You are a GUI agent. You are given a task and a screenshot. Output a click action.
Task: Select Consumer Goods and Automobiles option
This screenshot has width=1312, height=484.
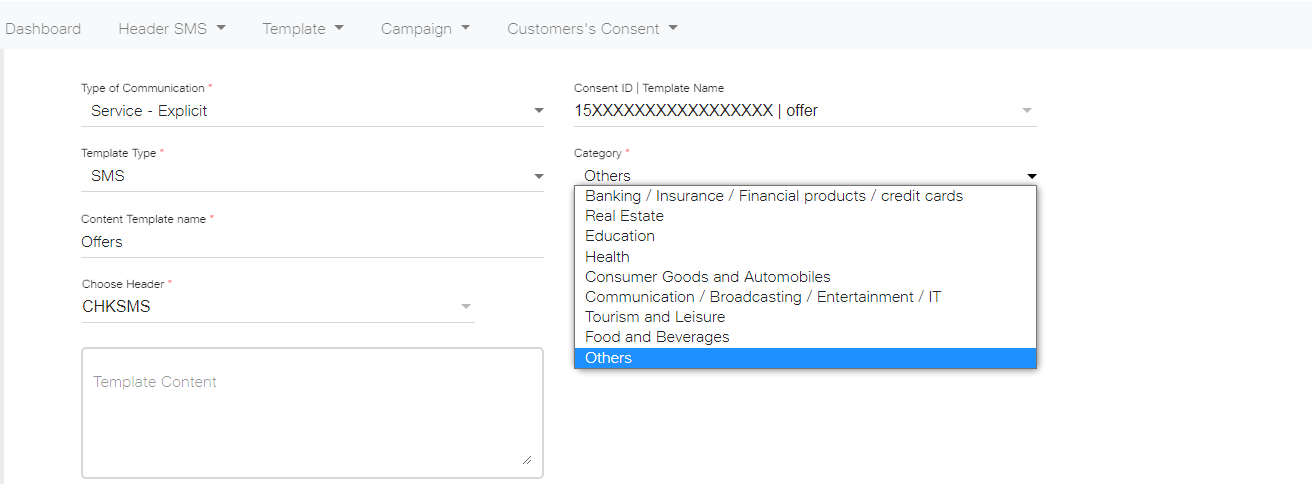pos(805,277)
